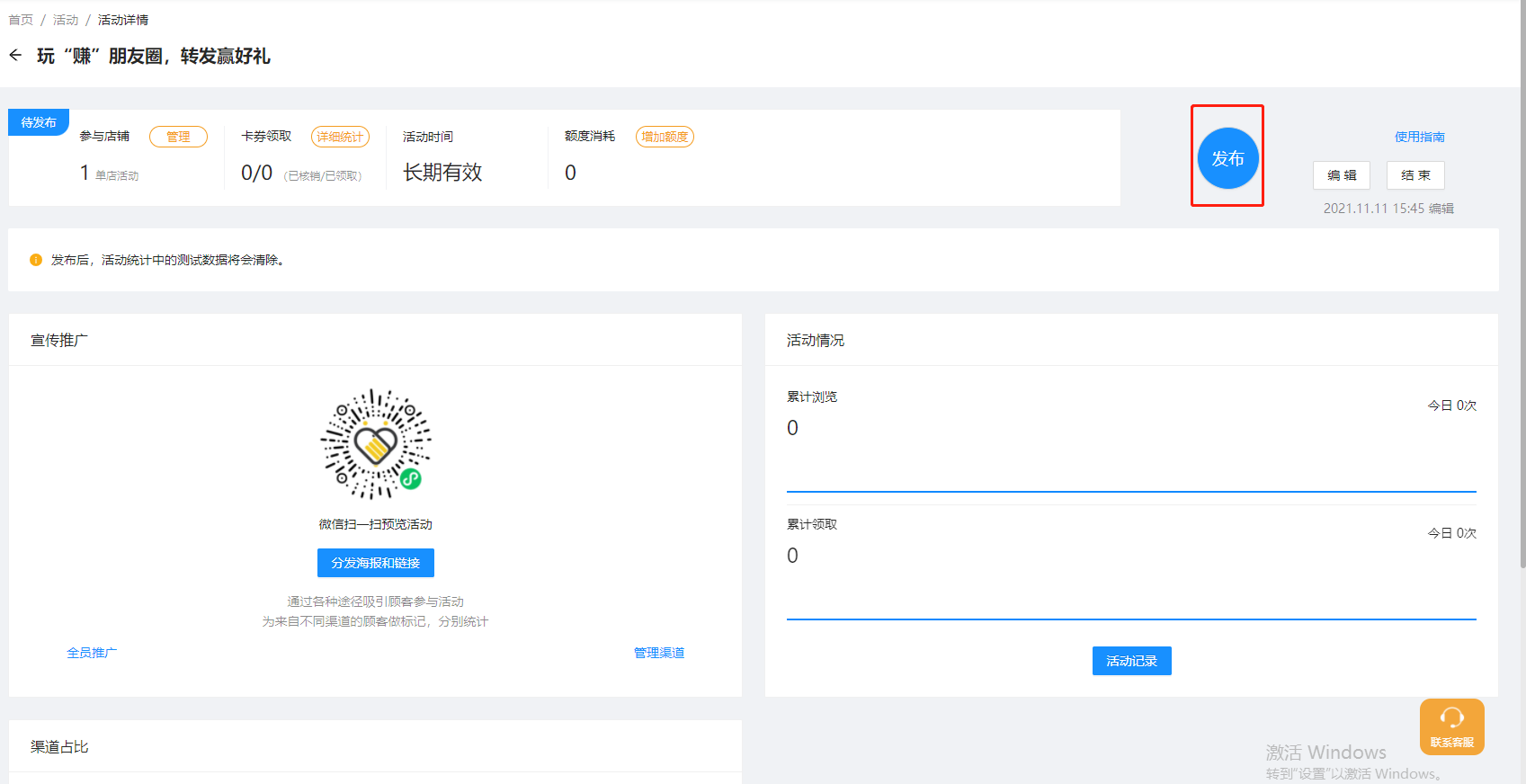
Task: Click the 增加额度 button
Action: pos(665,137)
